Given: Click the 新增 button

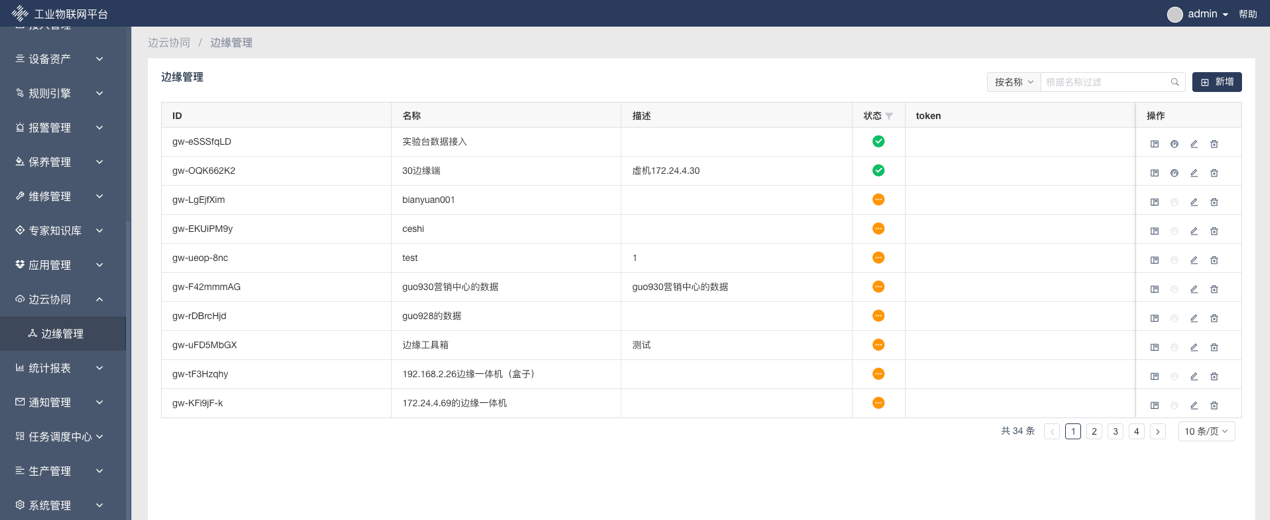Looking at the screenshot, I should (1216, 82).
